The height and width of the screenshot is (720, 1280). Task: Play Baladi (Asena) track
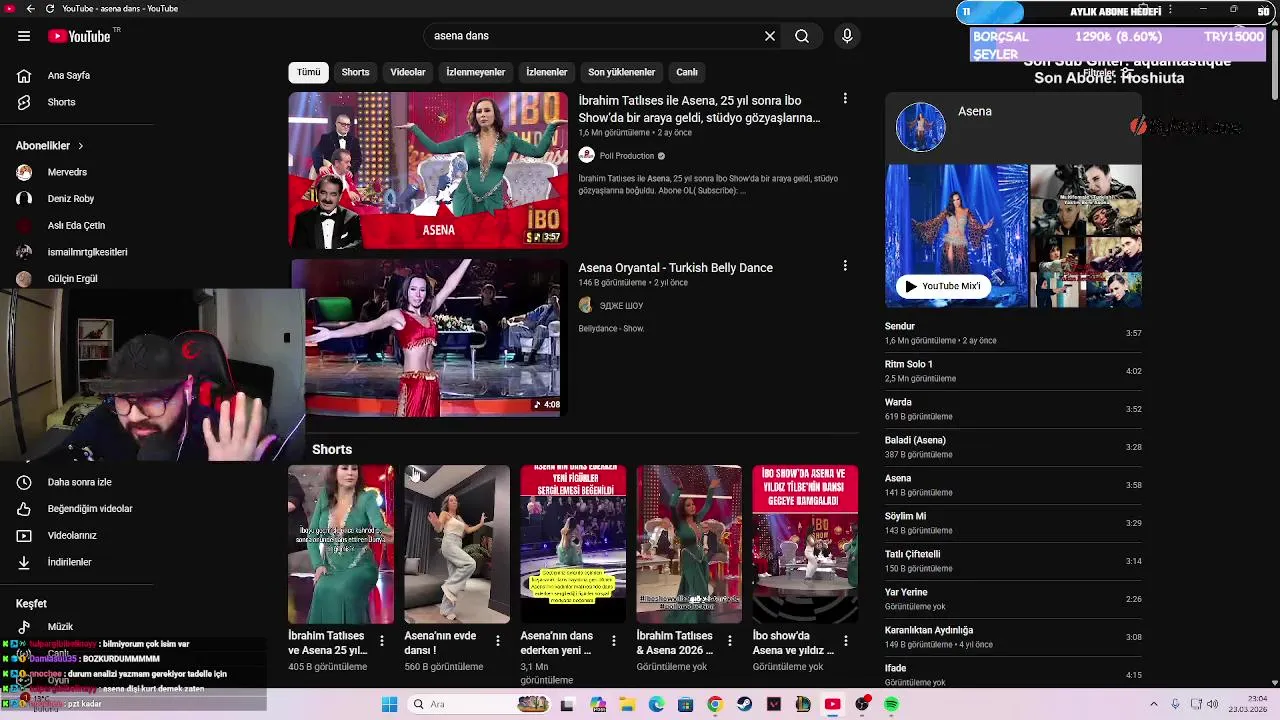coord(1013,447)
